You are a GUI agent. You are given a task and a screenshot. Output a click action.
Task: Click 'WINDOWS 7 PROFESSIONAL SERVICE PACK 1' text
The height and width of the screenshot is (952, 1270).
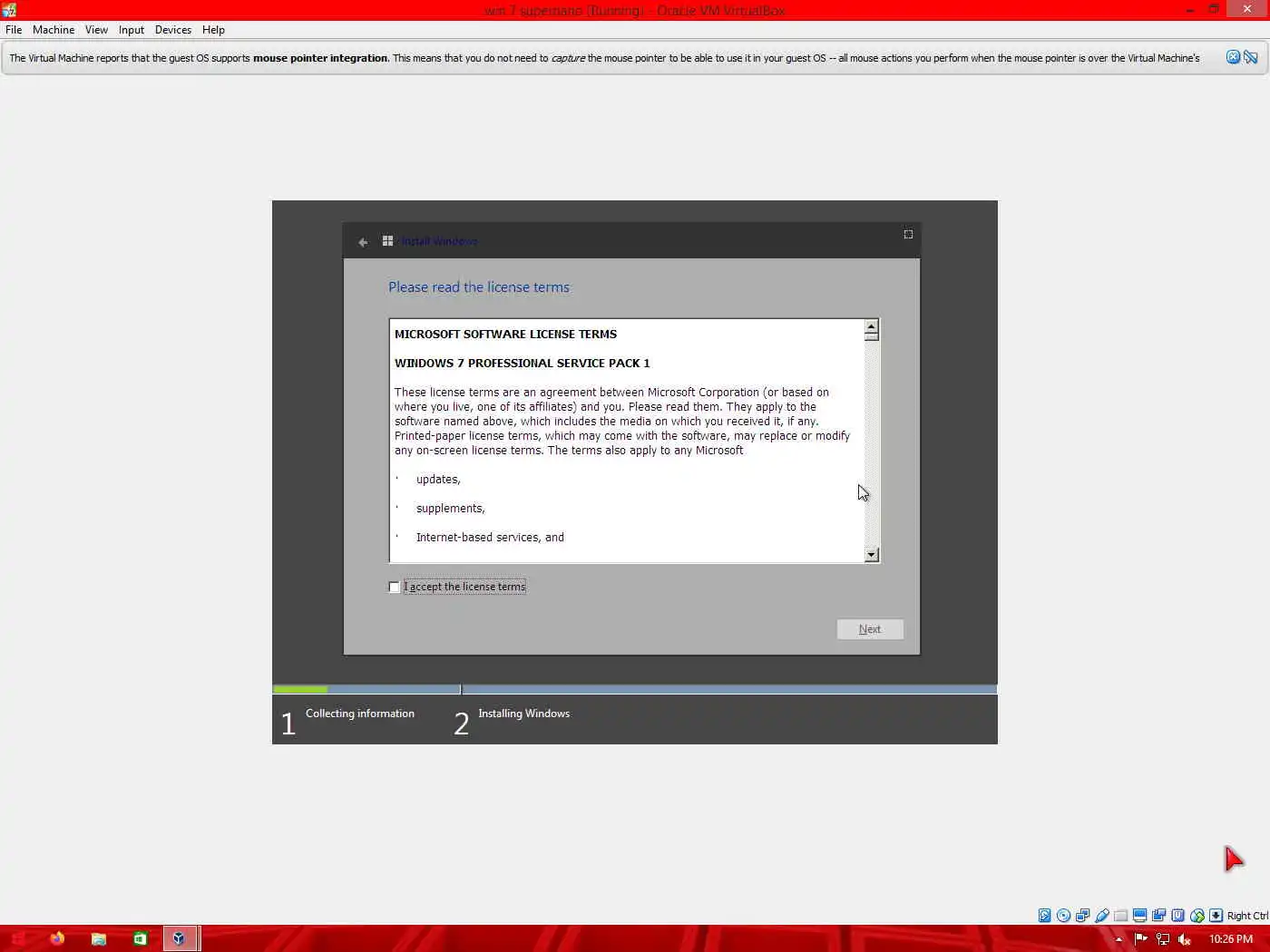(523, 364)
